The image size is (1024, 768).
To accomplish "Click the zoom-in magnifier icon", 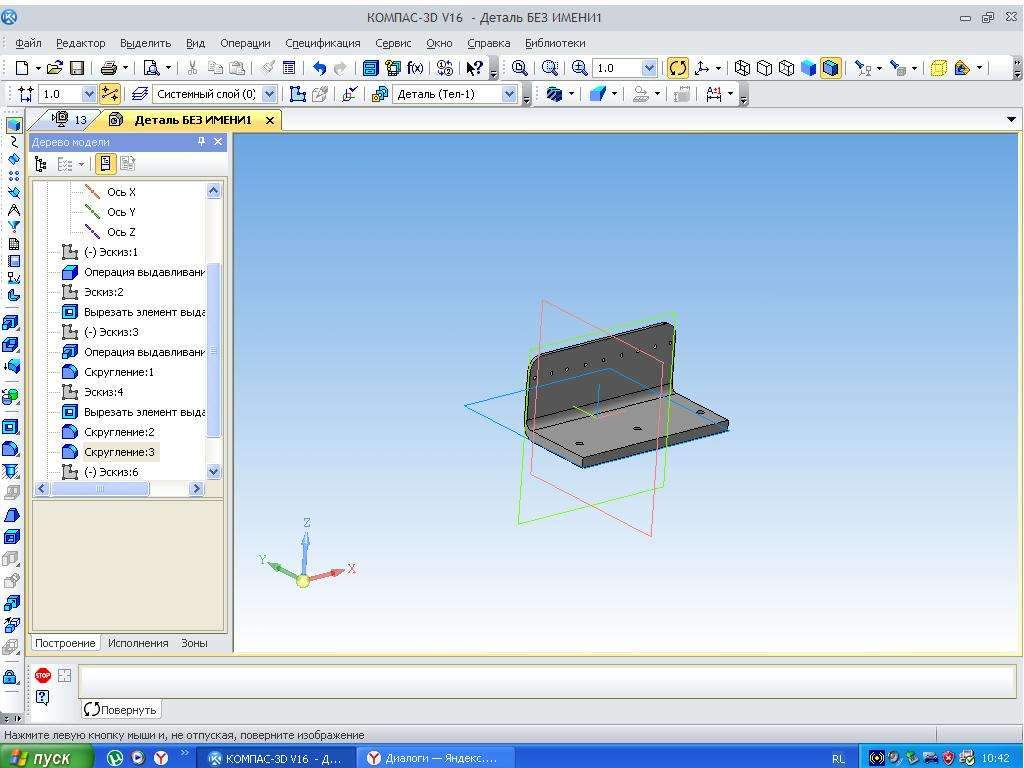I will [580, 68].
